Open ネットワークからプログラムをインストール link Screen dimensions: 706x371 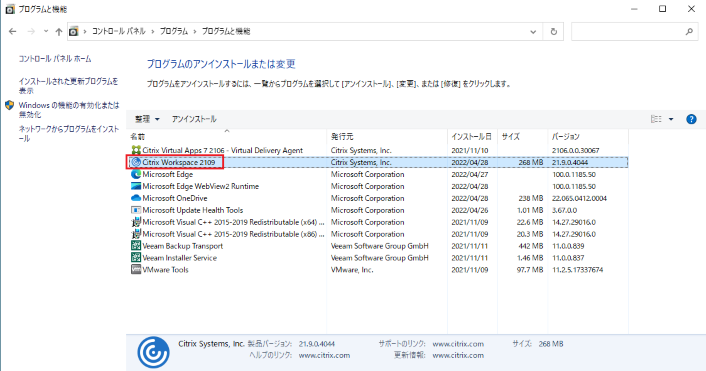(69, 133)
